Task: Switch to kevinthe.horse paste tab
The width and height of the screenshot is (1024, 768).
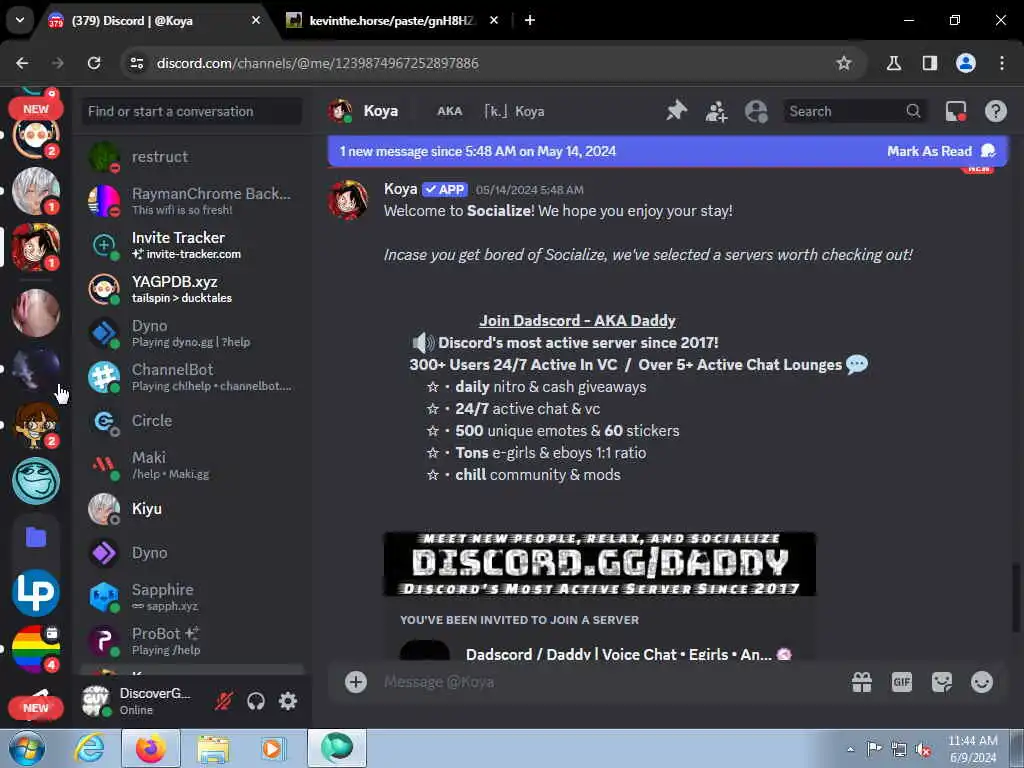Action: [x=391, y=21]
